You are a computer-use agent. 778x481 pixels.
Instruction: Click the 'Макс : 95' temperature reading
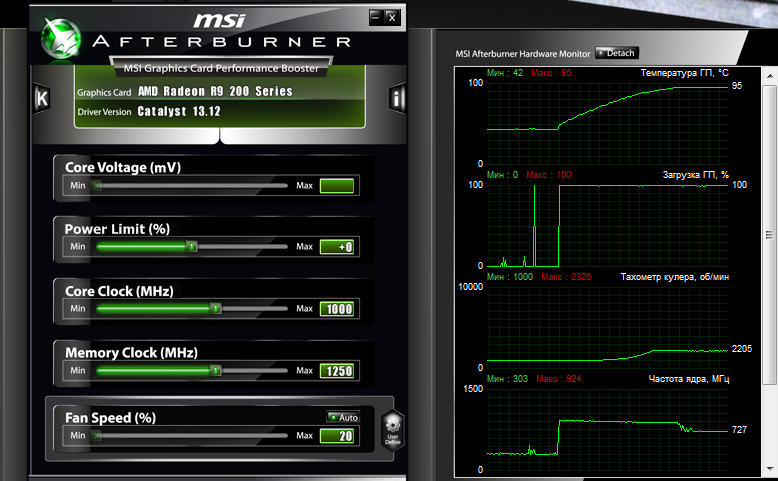click(551, 73)
